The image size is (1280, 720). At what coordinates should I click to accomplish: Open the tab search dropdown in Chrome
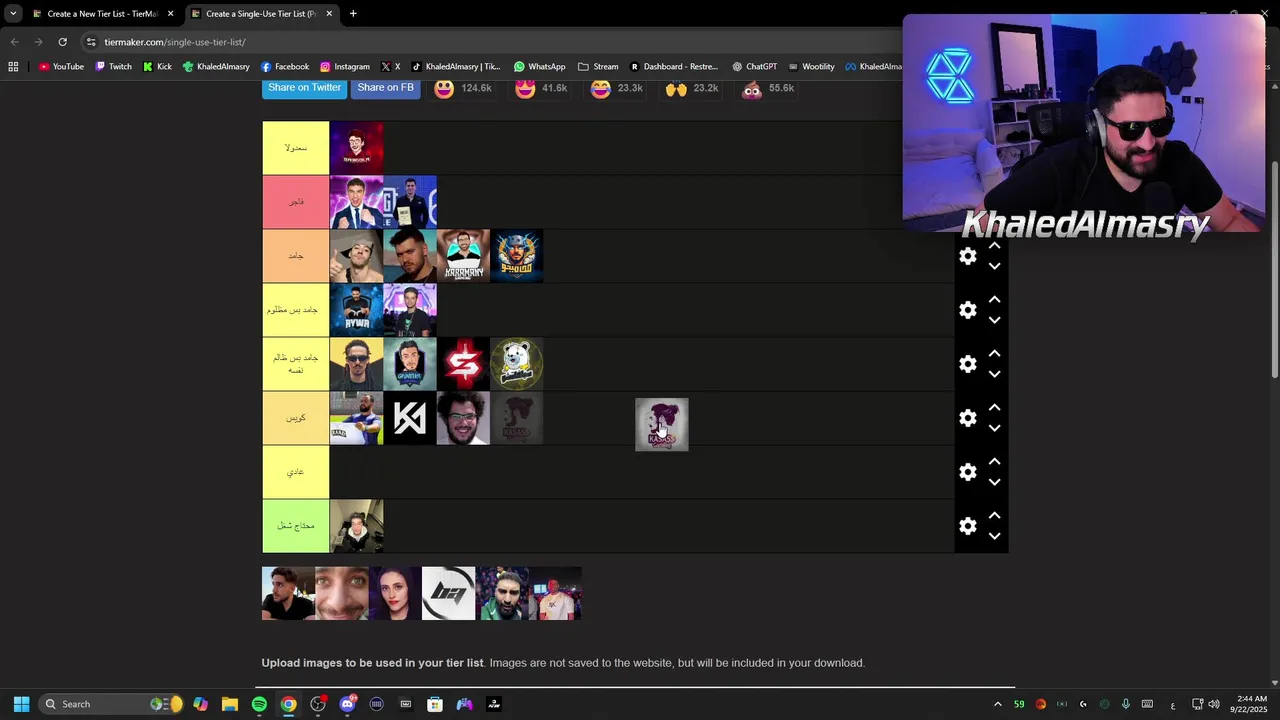pos(13,14)
